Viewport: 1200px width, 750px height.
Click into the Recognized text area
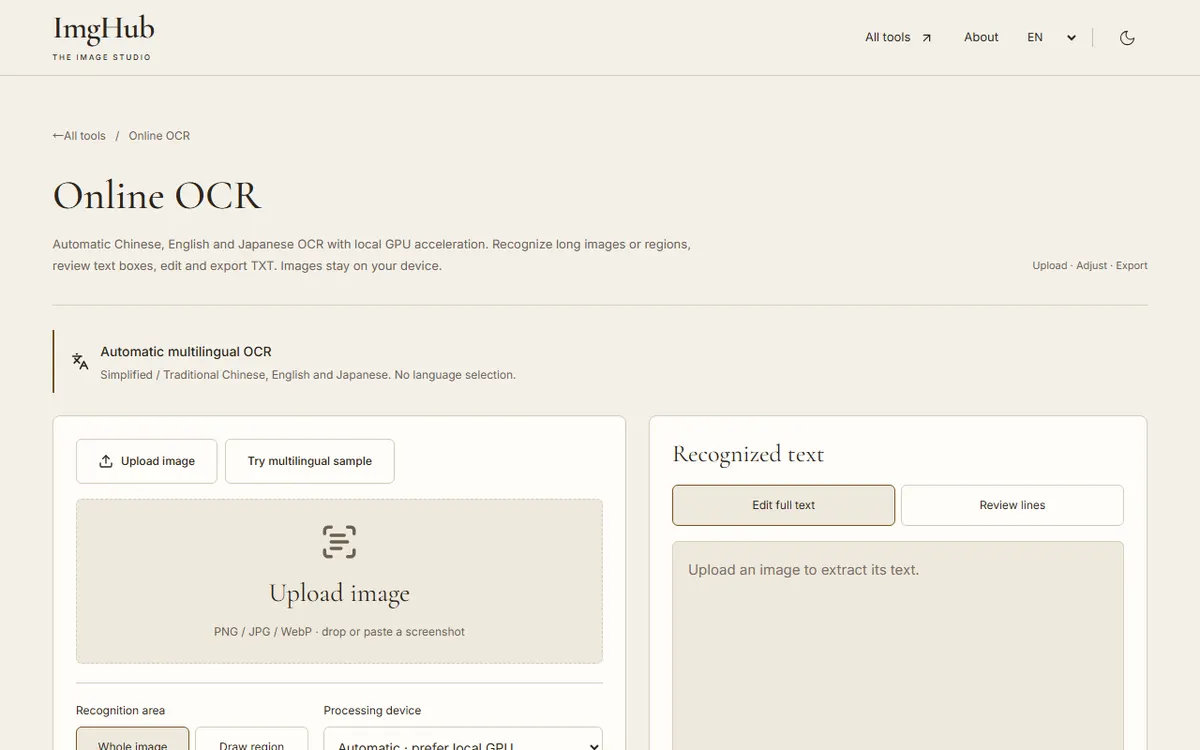[898, 646]
